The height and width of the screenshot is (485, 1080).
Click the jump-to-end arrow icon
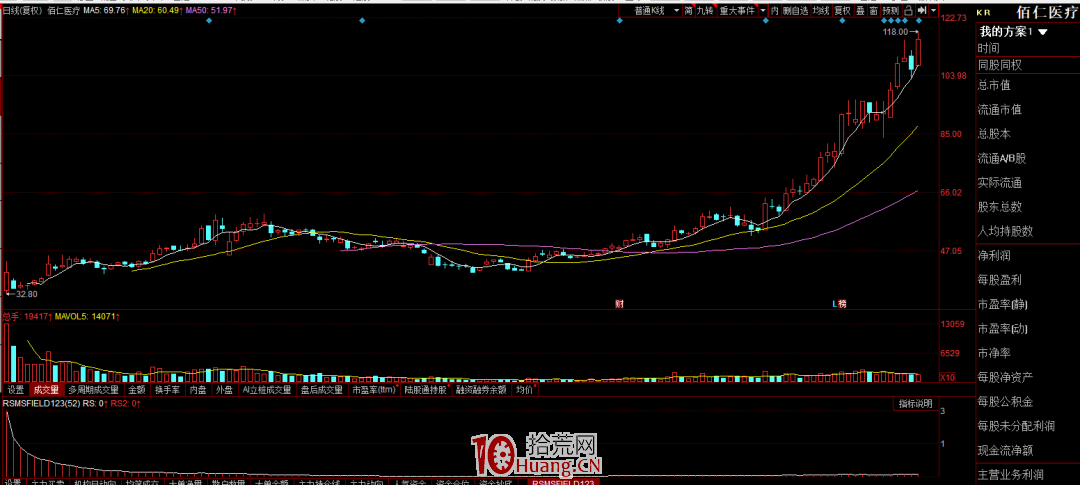(922, 11)
